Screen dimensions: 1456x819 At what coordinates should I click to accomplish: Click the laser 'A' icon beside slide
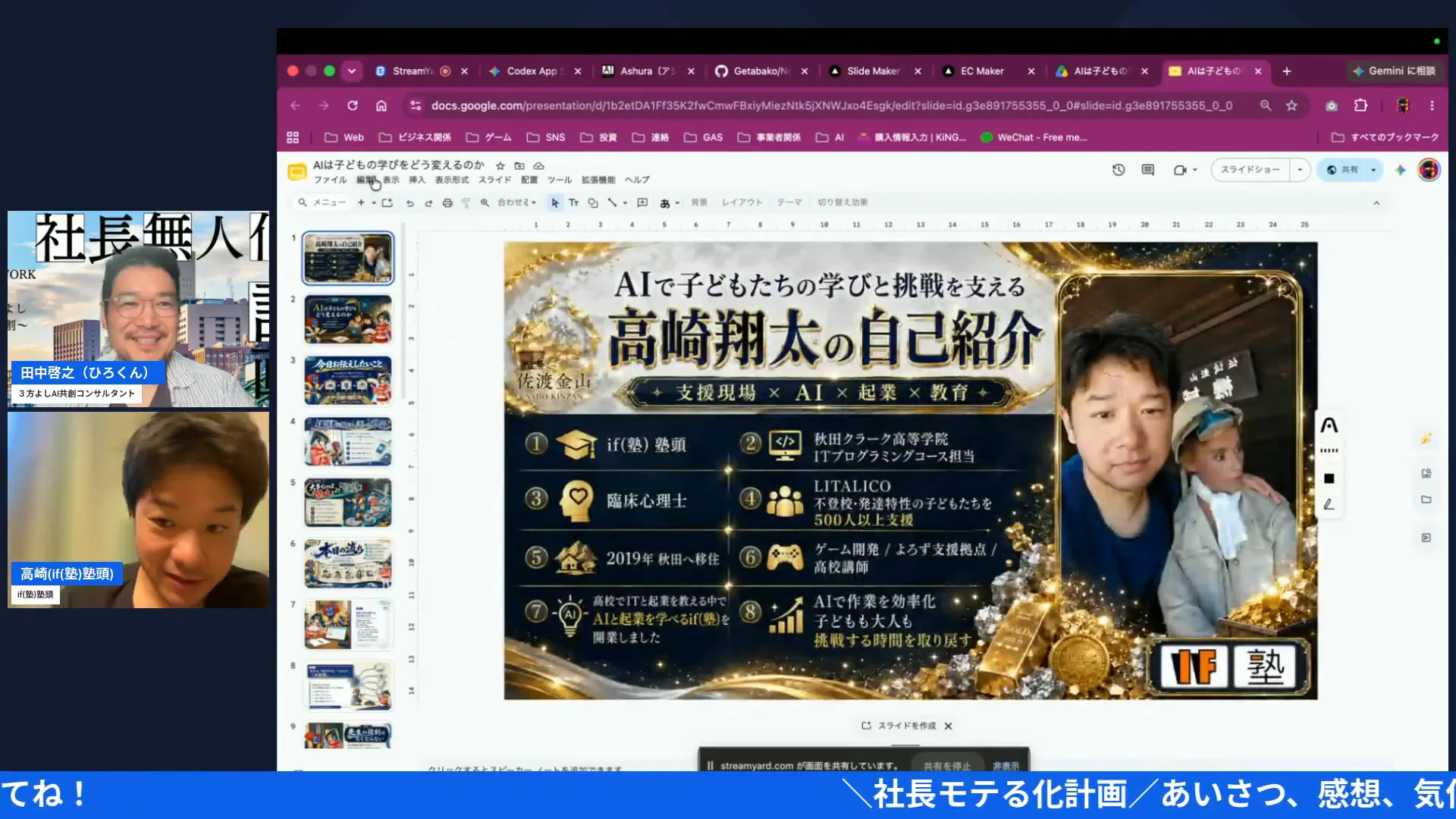coord(1329,425)
